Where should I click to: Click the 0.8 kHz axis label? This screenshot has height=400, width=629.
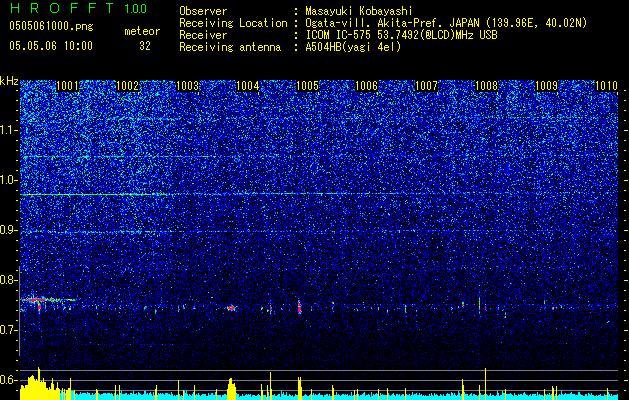(9, 280)
